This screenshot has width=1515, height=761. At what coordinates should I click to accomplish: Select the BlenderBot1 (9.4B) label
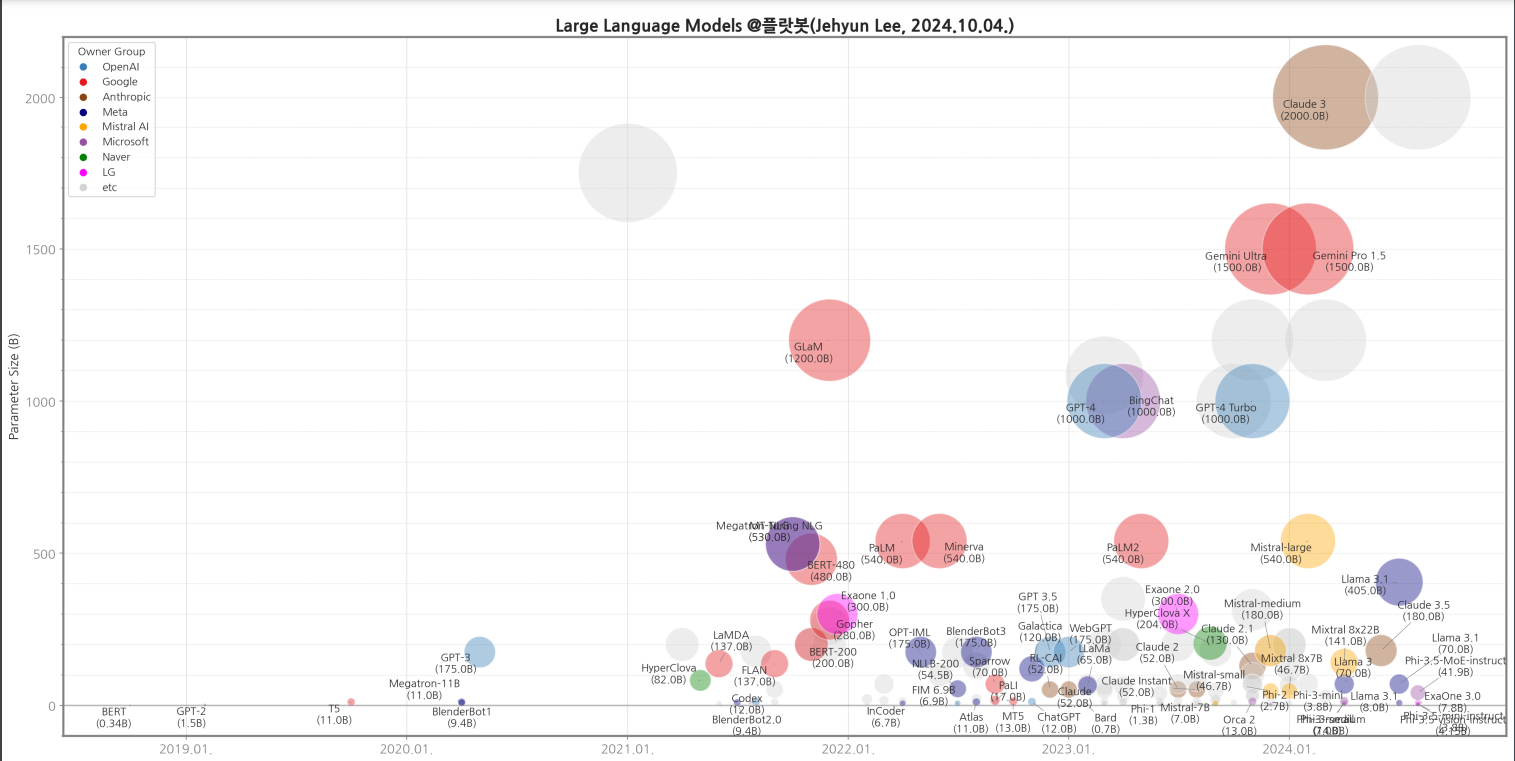[462, 717]
